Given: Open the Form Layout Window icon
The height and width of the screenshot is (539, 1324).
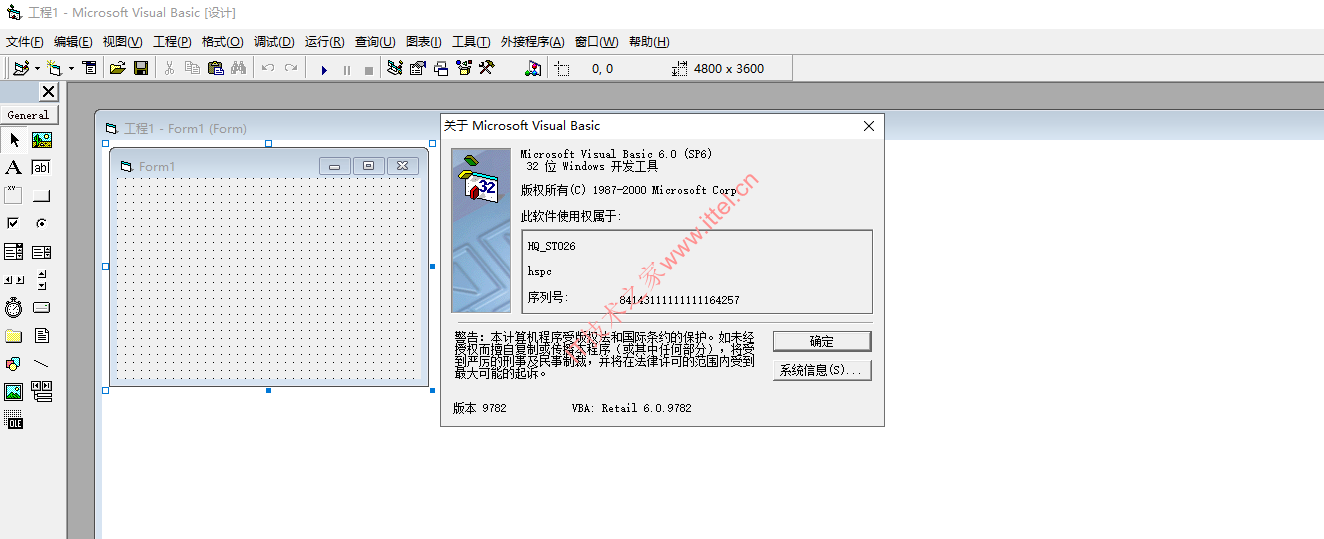Looking at the screenshot, I should click(441, 68).
